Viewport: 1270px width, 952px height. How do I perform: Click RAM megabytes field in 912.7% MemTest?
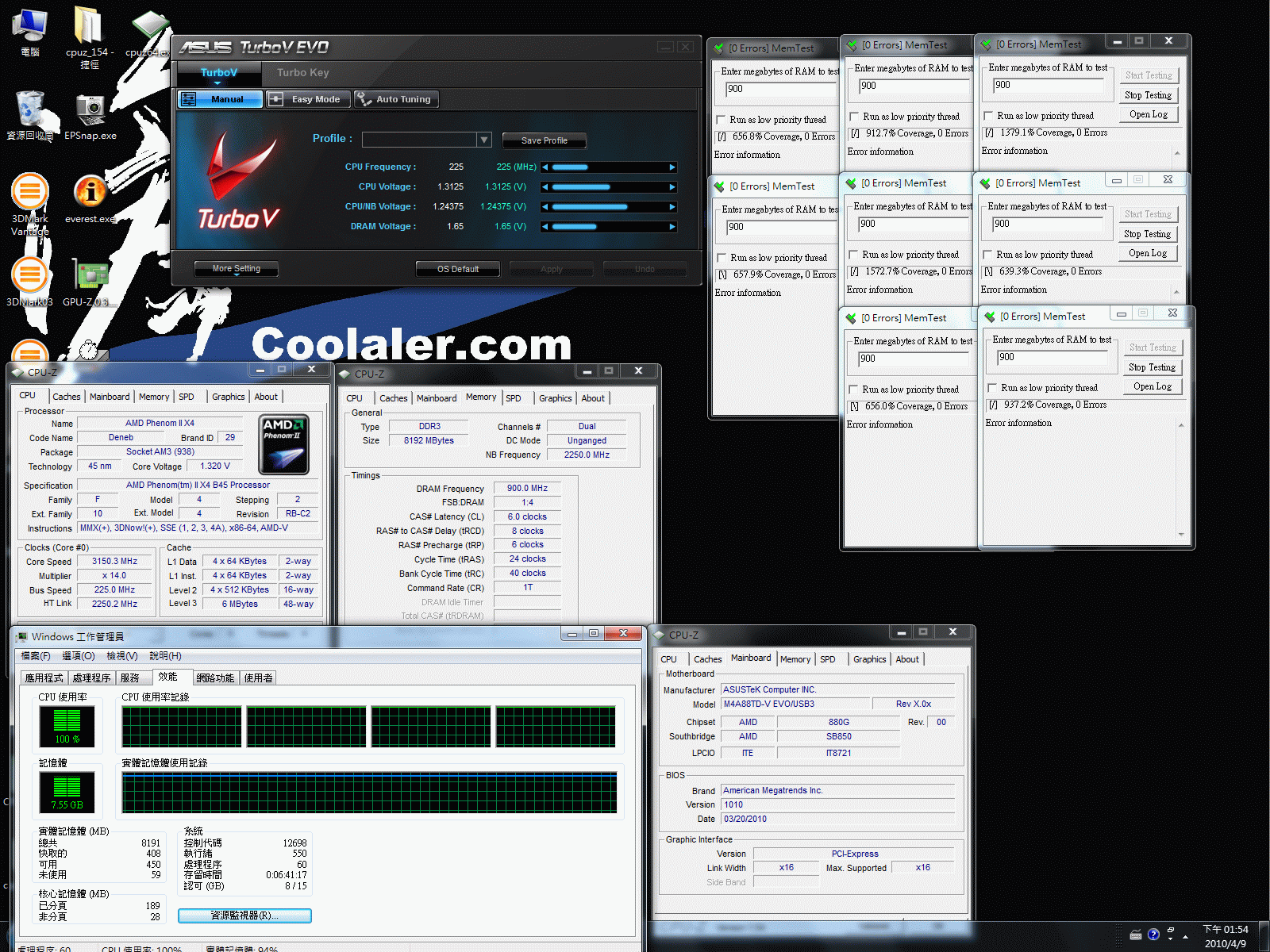[x=914, y=86]
